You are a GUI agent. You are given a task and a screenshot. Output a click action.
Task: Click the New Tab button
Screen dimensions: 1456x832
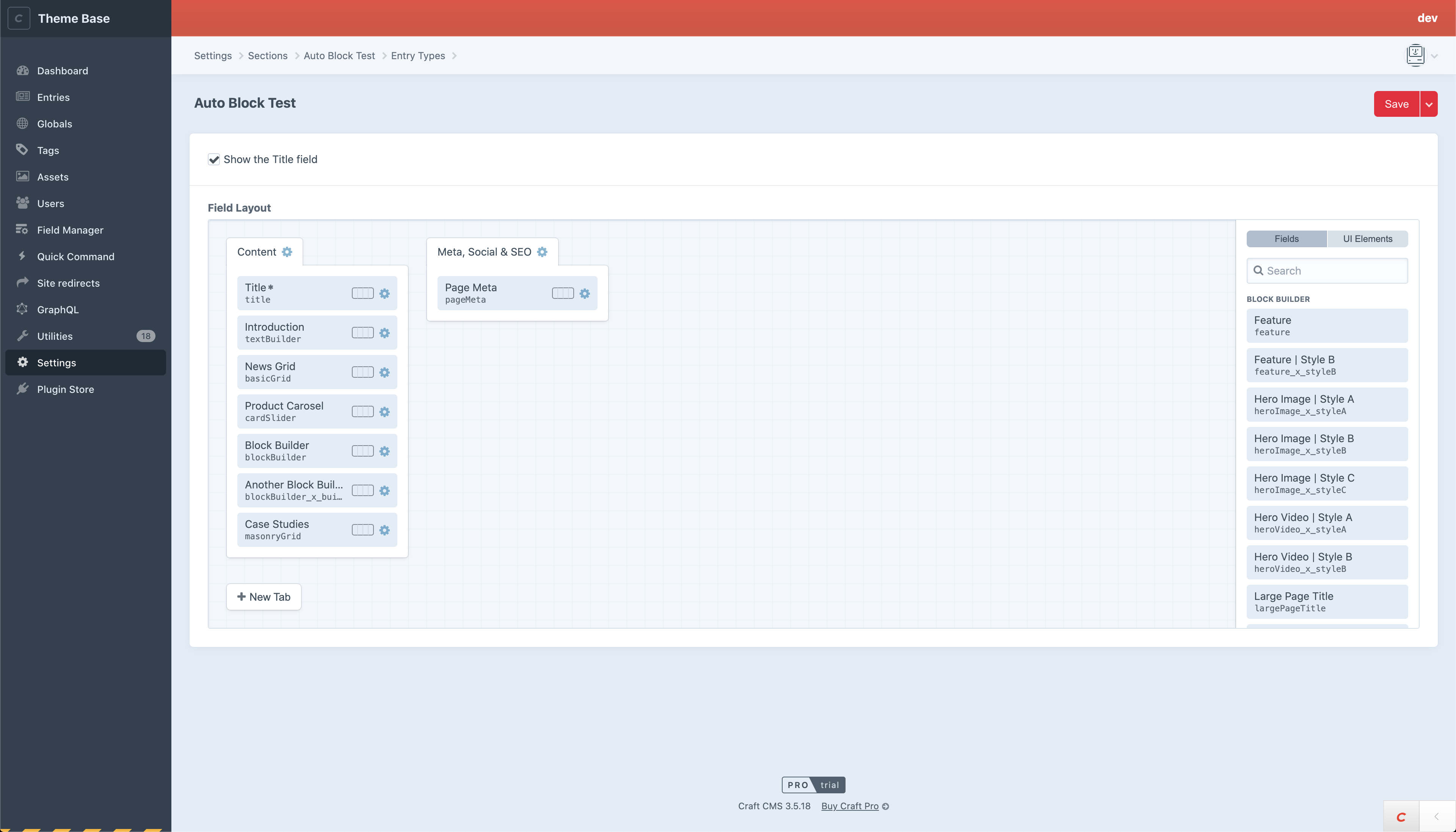(263, 597)
